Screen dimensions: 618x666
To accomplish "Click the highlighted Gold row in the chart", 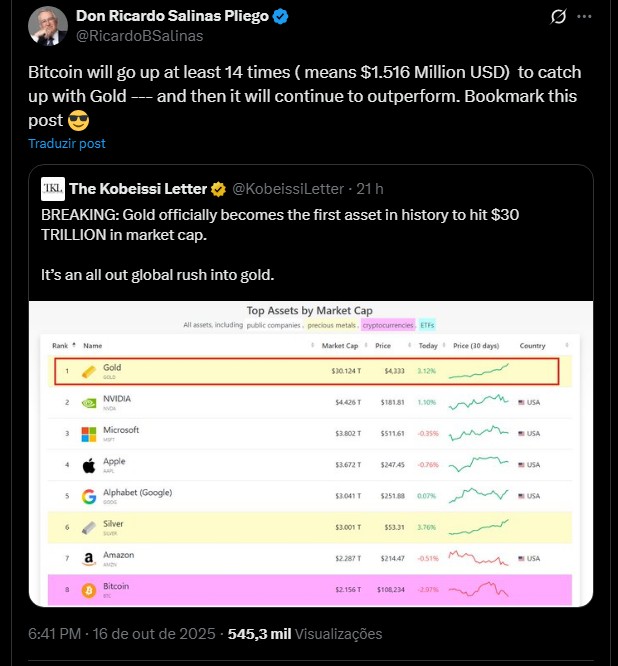I will click(305, 371).
